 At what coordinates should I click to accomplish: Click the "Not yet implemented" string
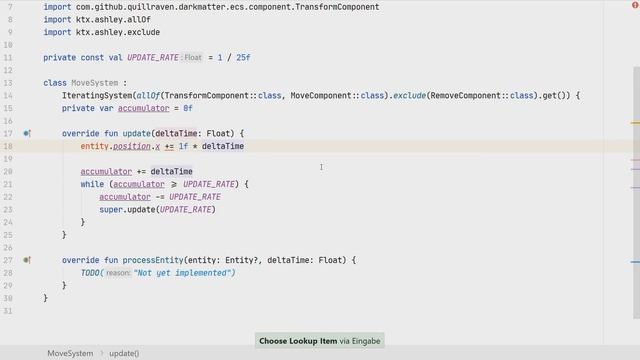(182, 273)
